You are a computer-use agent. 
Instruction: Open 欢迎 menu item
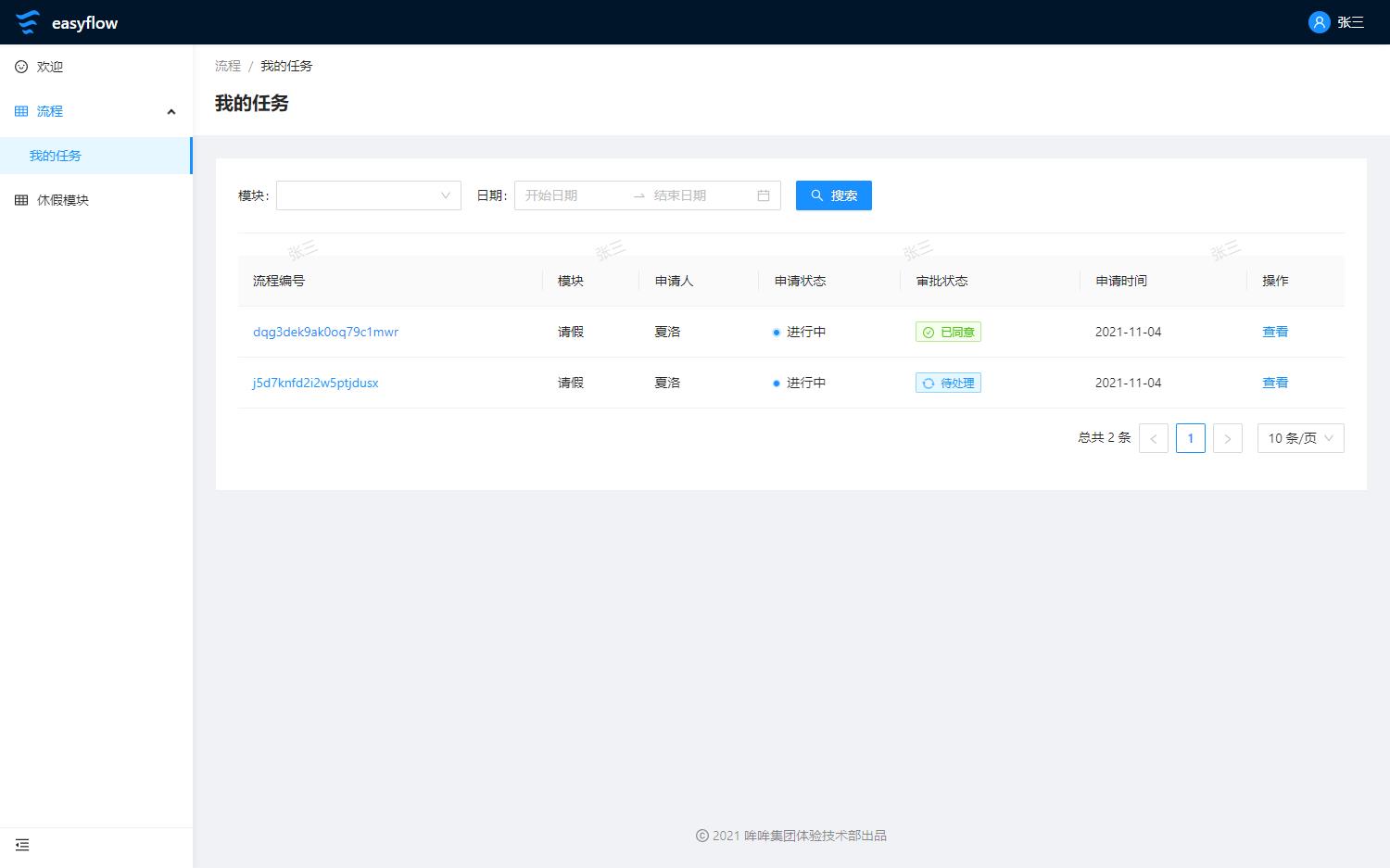96,67
